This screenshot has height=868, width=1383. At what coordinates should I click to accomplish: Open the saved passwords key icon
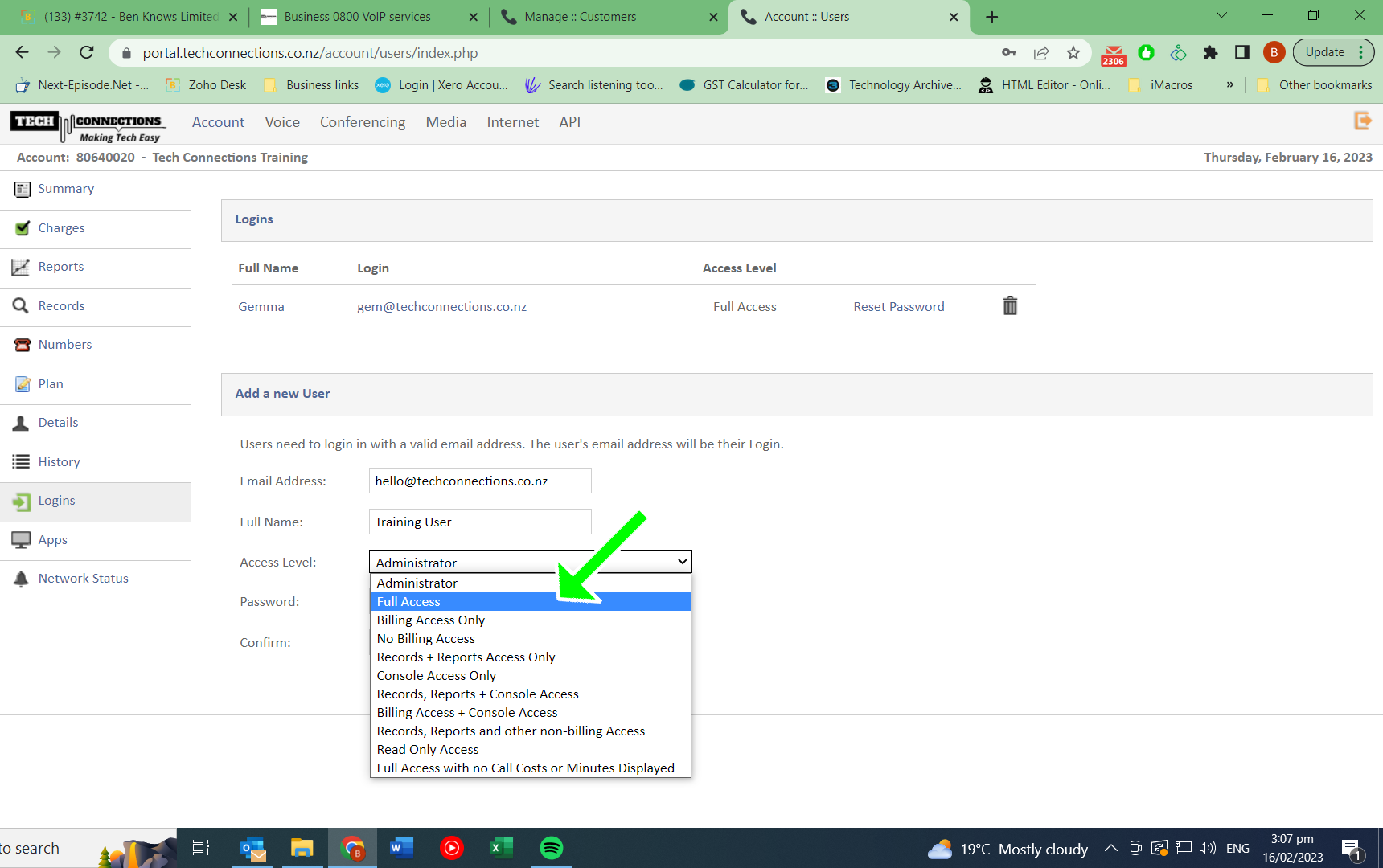pos(1009,53)
